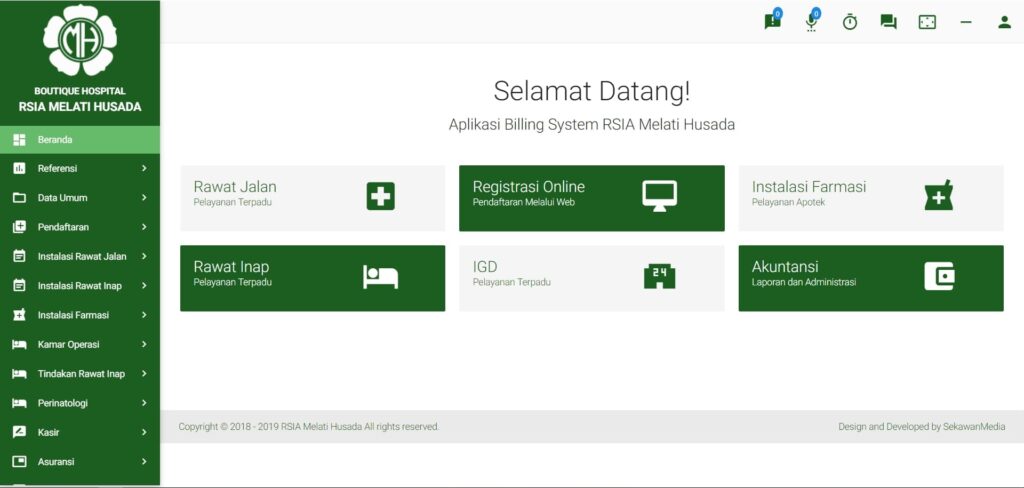
Task: Click the mortar icon on Instalasi Farmasi card
Action: tap(939, 195)
